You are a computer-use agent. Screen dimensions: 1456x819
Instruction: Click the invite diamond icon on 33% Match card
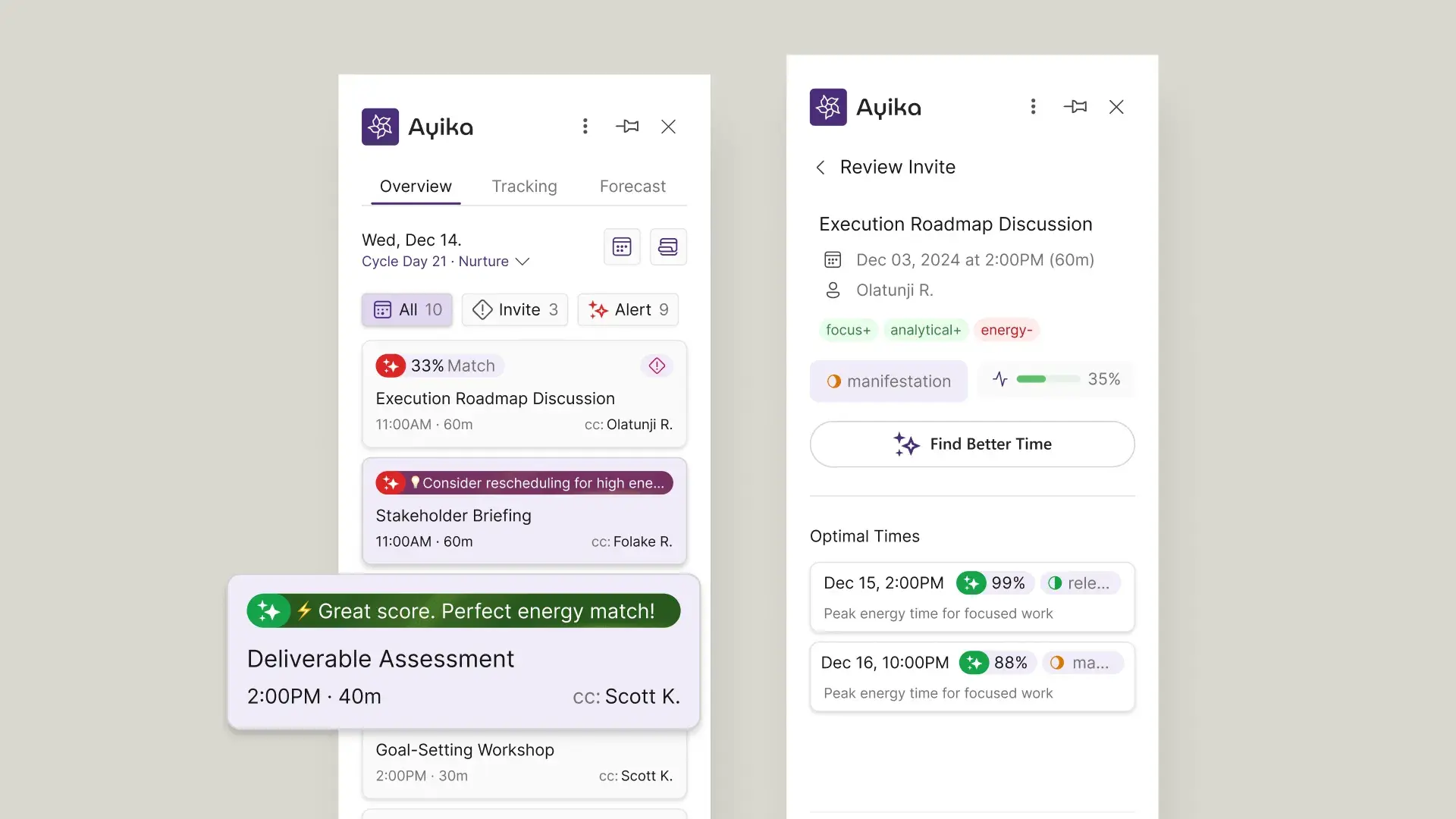pos(657,366)
